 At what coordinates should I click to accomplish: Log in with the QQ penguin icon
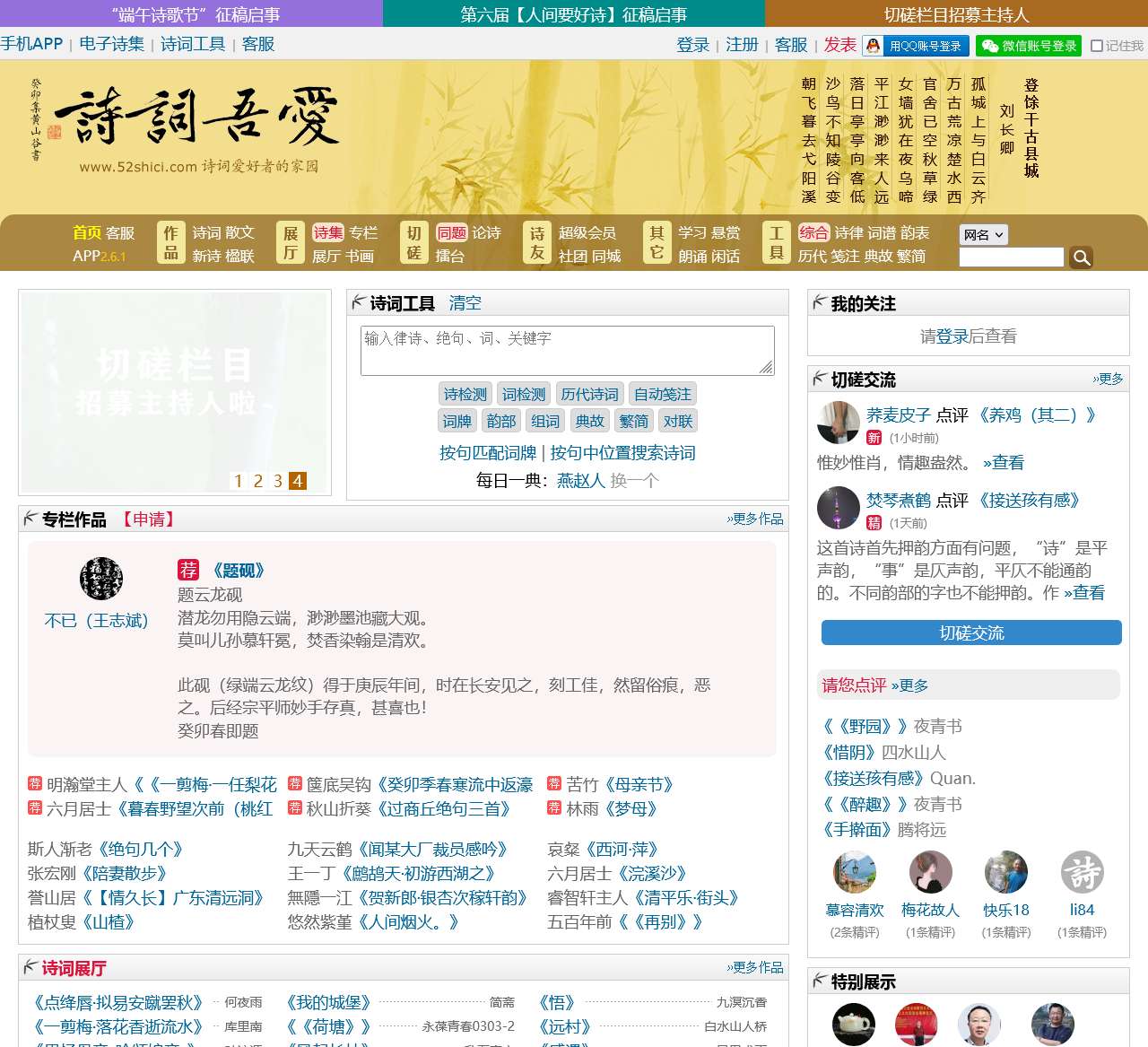870,46
